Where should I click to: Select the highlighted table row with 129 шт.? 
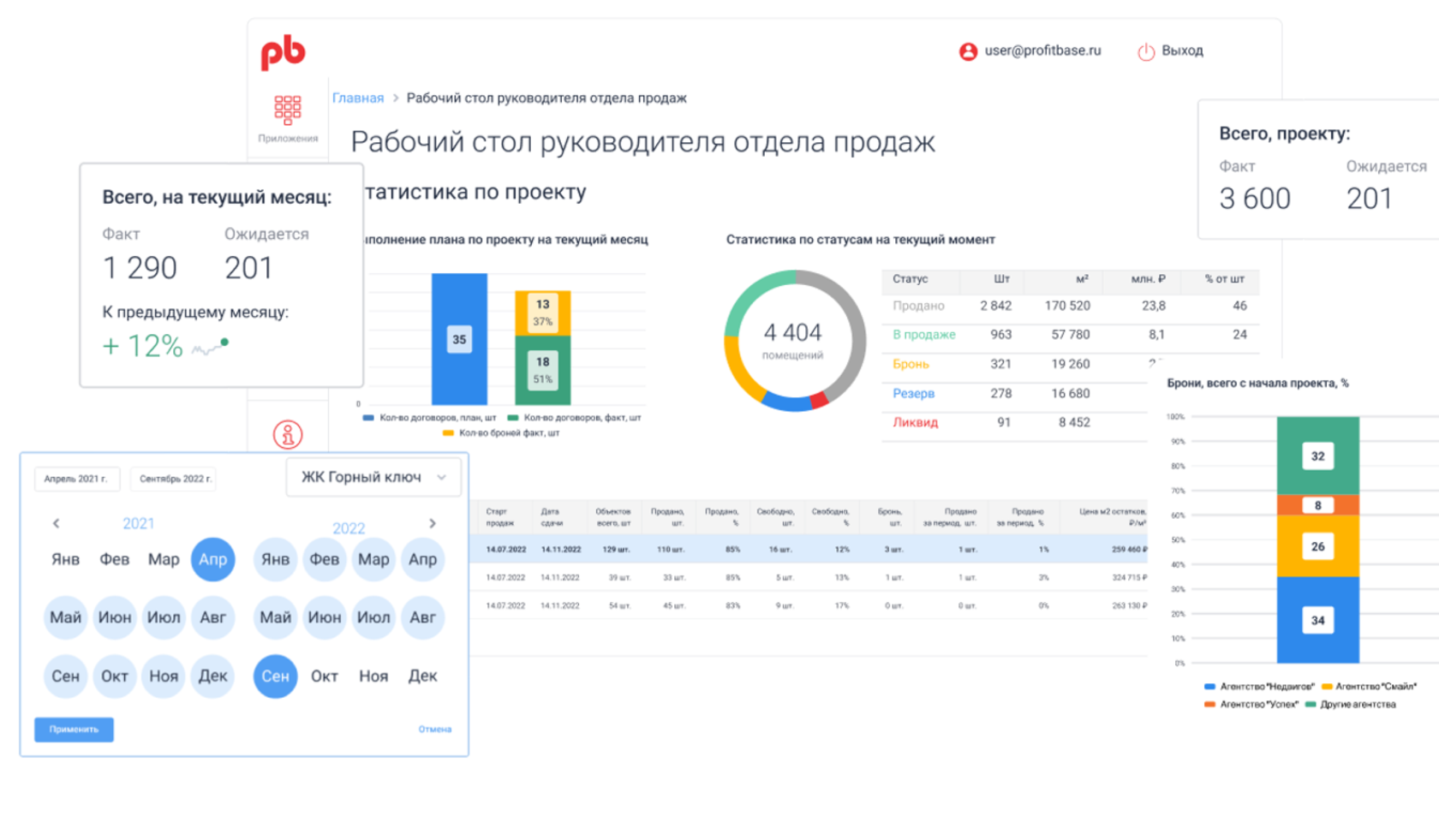(x=809, y=549)
